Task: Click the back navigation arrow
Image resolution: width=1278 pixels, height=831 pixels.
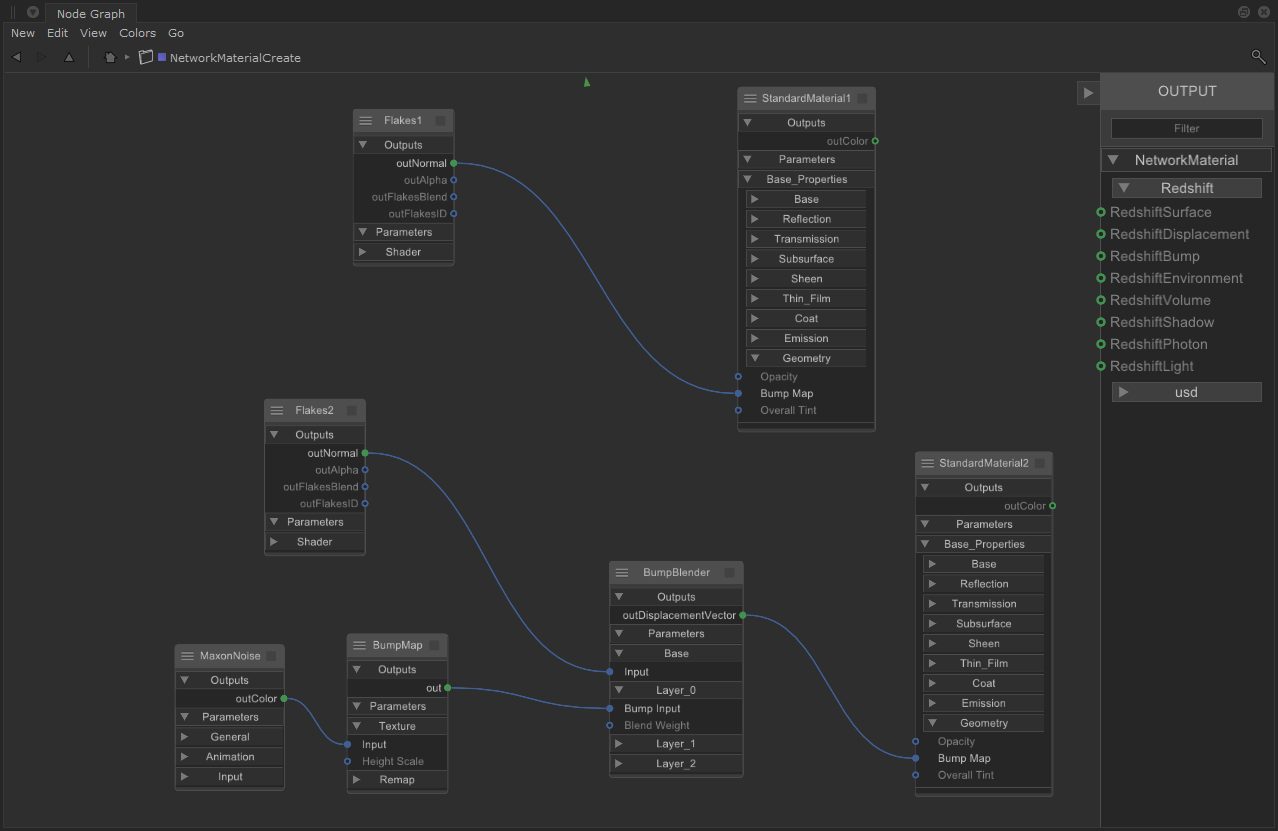Action: click(16, 57)
